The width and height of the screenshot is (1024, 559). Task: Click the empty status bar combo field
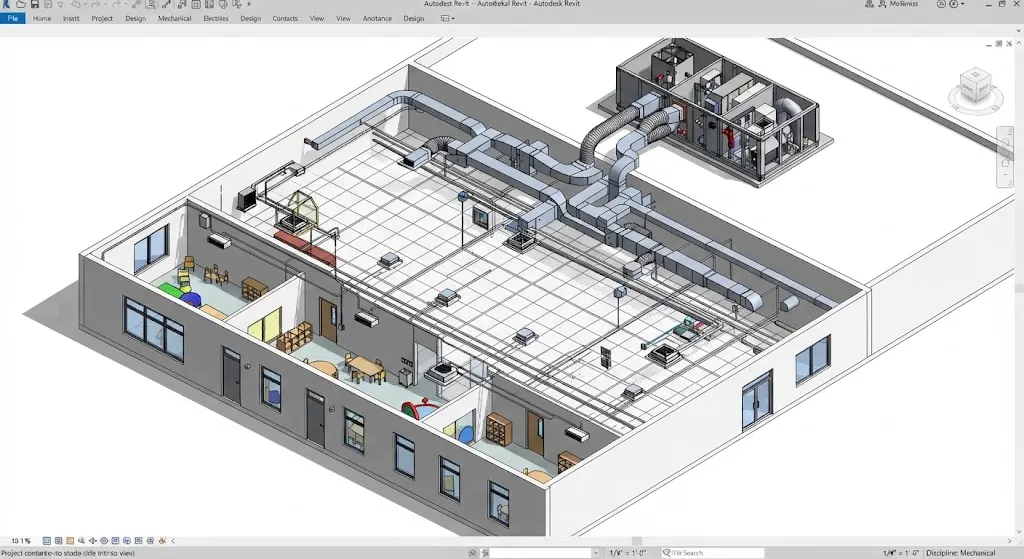tap(539, 553)
